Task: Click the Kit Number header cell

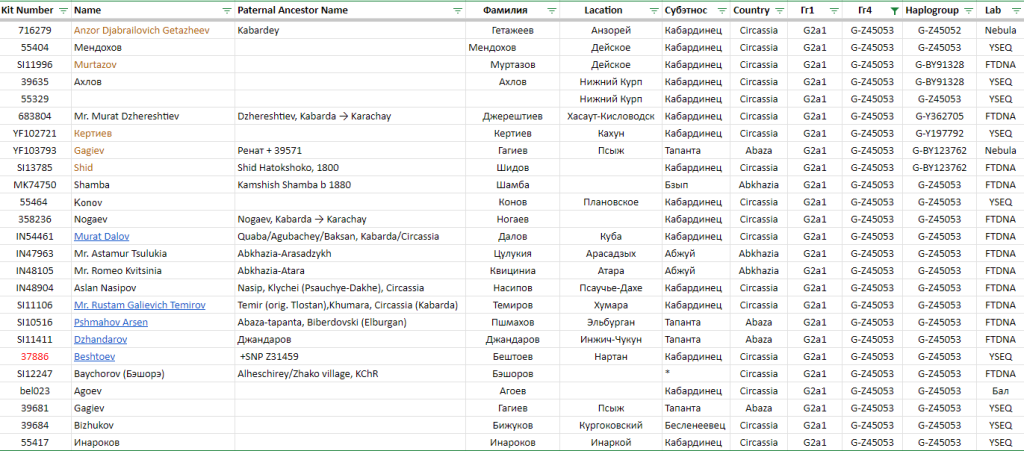Action: tap(28, 10)
